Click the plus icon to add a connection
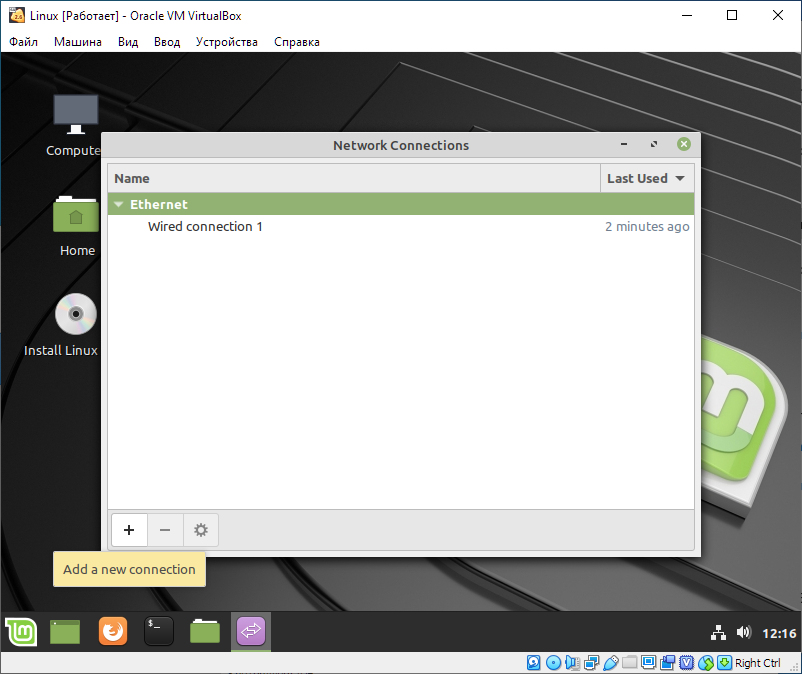The image size is (802, 674). [x=129, y=530]
